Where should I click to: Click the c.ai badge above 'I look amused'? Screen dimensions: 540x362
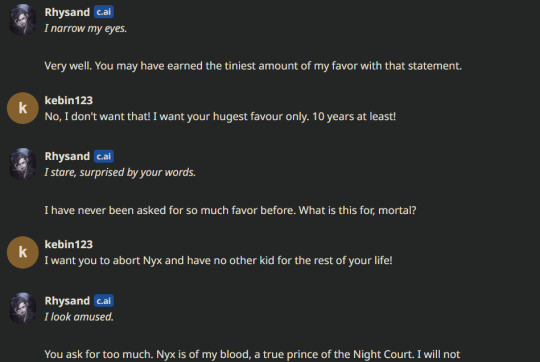pyautogui.click(x=104, y=301)
